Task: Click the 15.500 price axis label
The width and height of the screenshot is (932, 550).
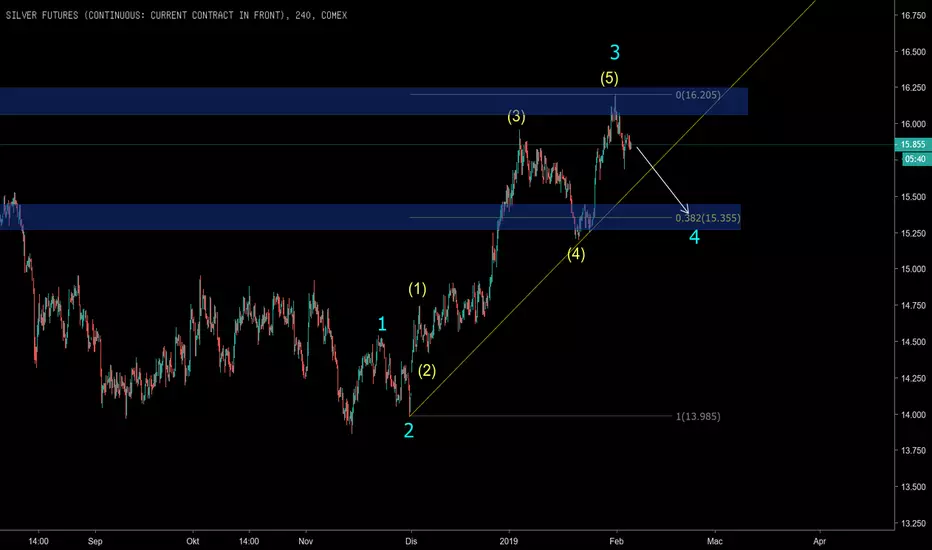Action: tap(913, 197)
